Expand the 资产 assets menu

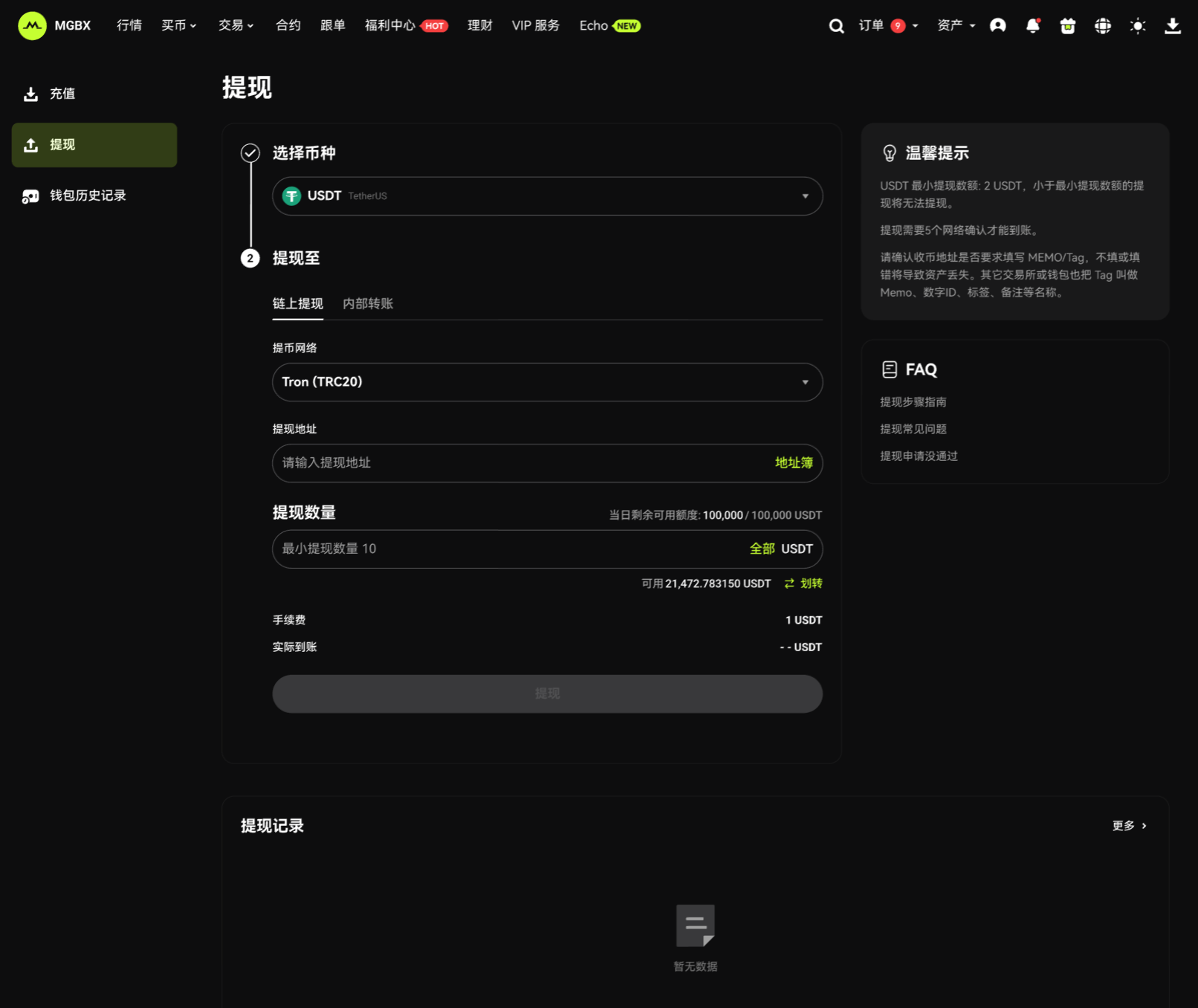(956, 26)
